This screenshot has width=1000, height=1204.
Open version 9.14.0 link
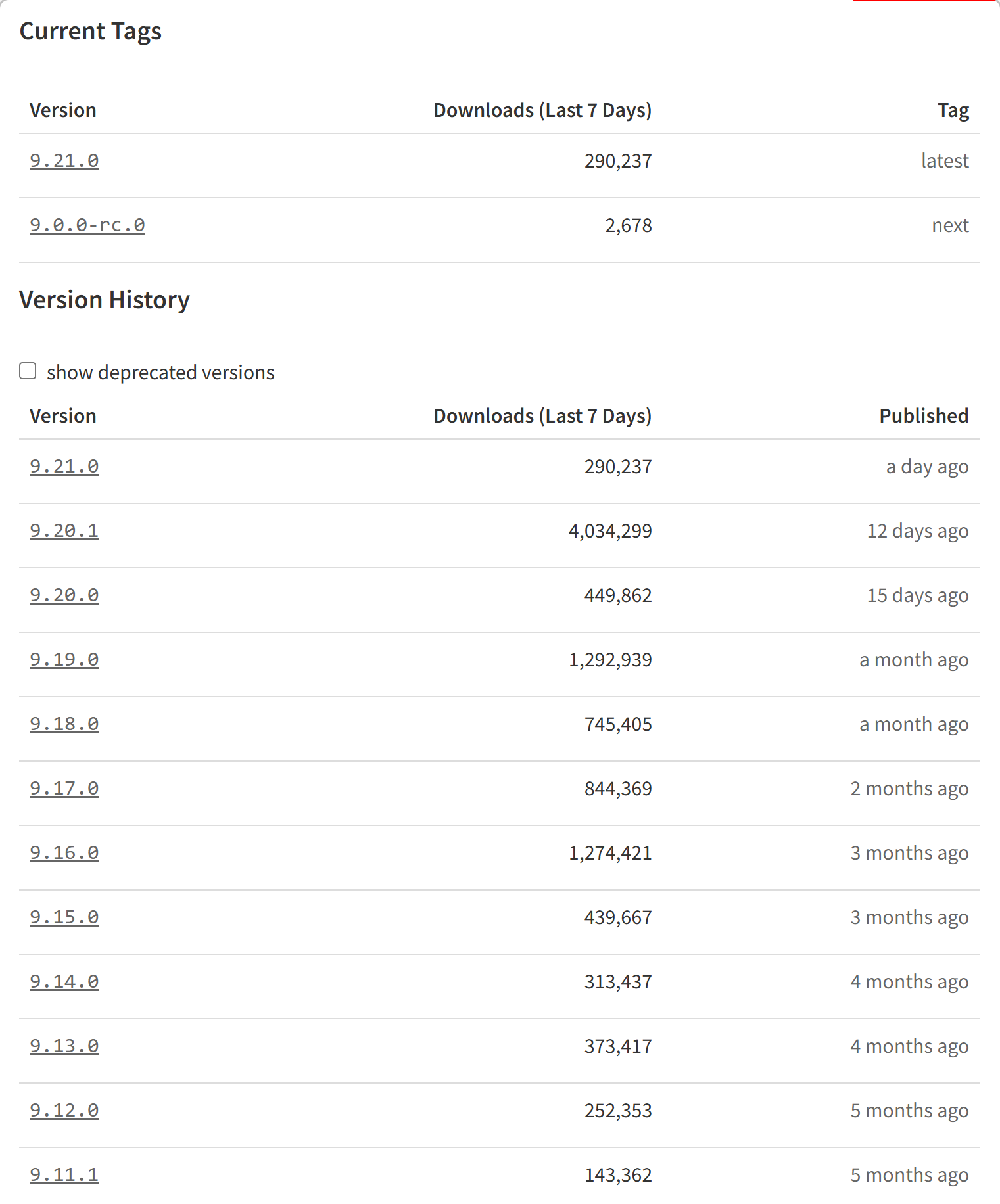[64, 982]
